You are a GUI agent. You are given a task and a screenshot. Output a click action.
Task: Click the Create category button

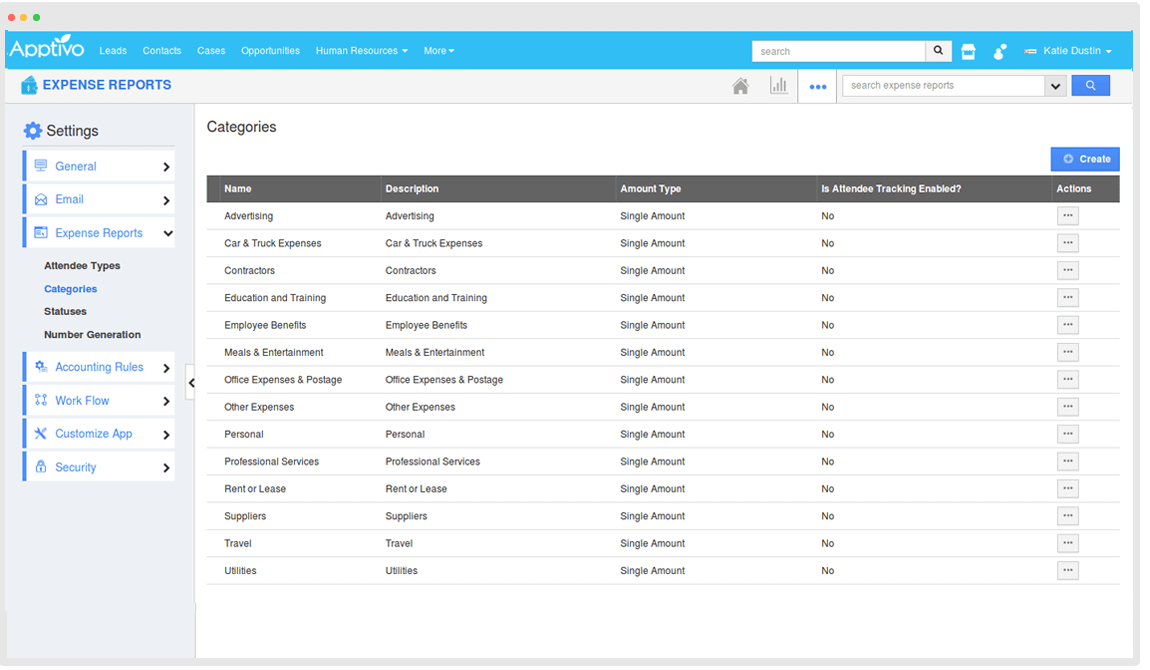point(1085,159)
